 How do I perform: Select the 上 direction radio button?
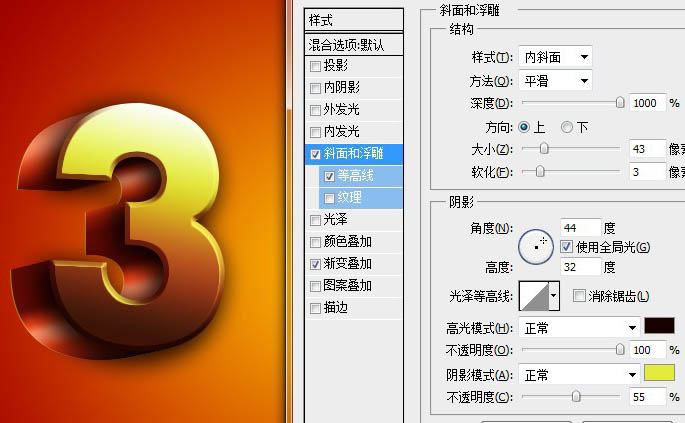[523, 127]
